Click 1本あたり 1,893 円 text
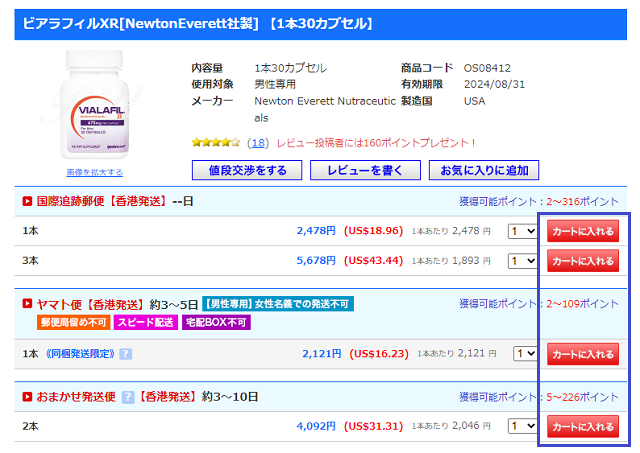The image size is (640, 453). coord(451,260)
